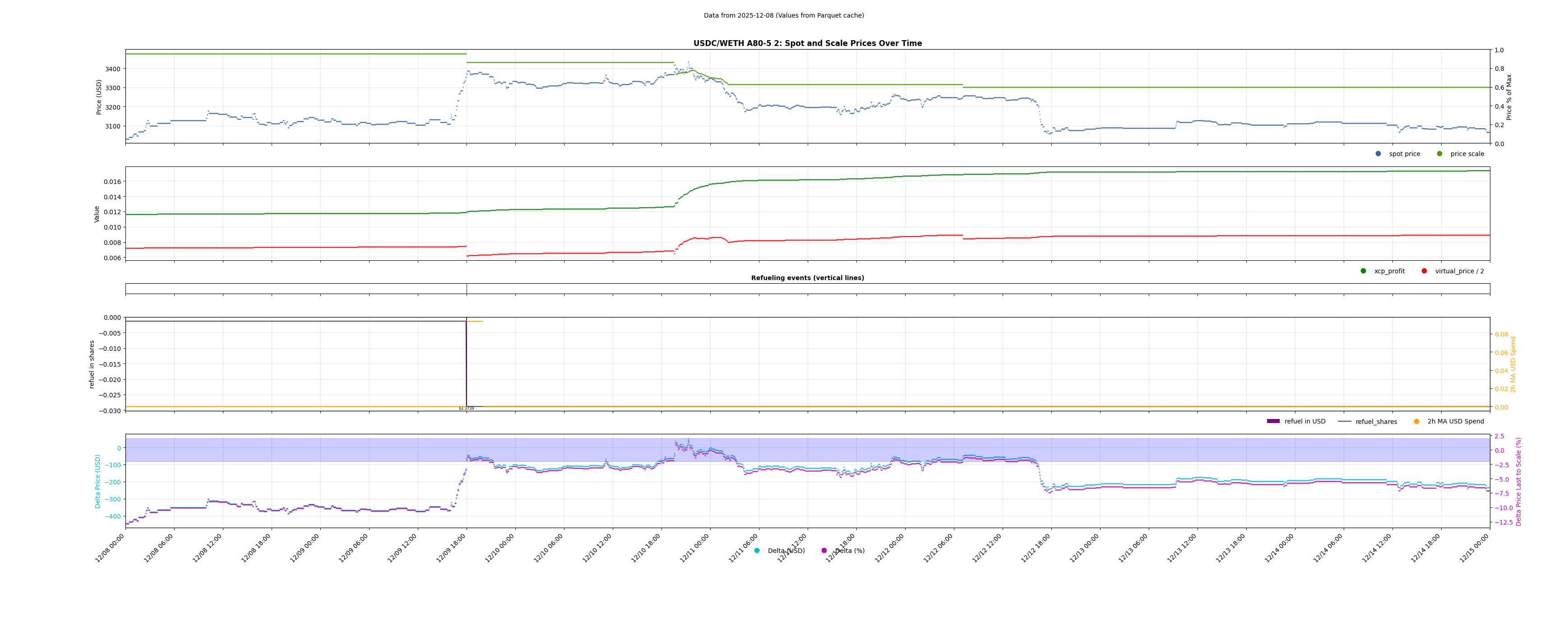The height and width of the screenshot is (621, 1568).
Task: Click the purple refuel in USD swatch
Action: tap(1273, 422)
